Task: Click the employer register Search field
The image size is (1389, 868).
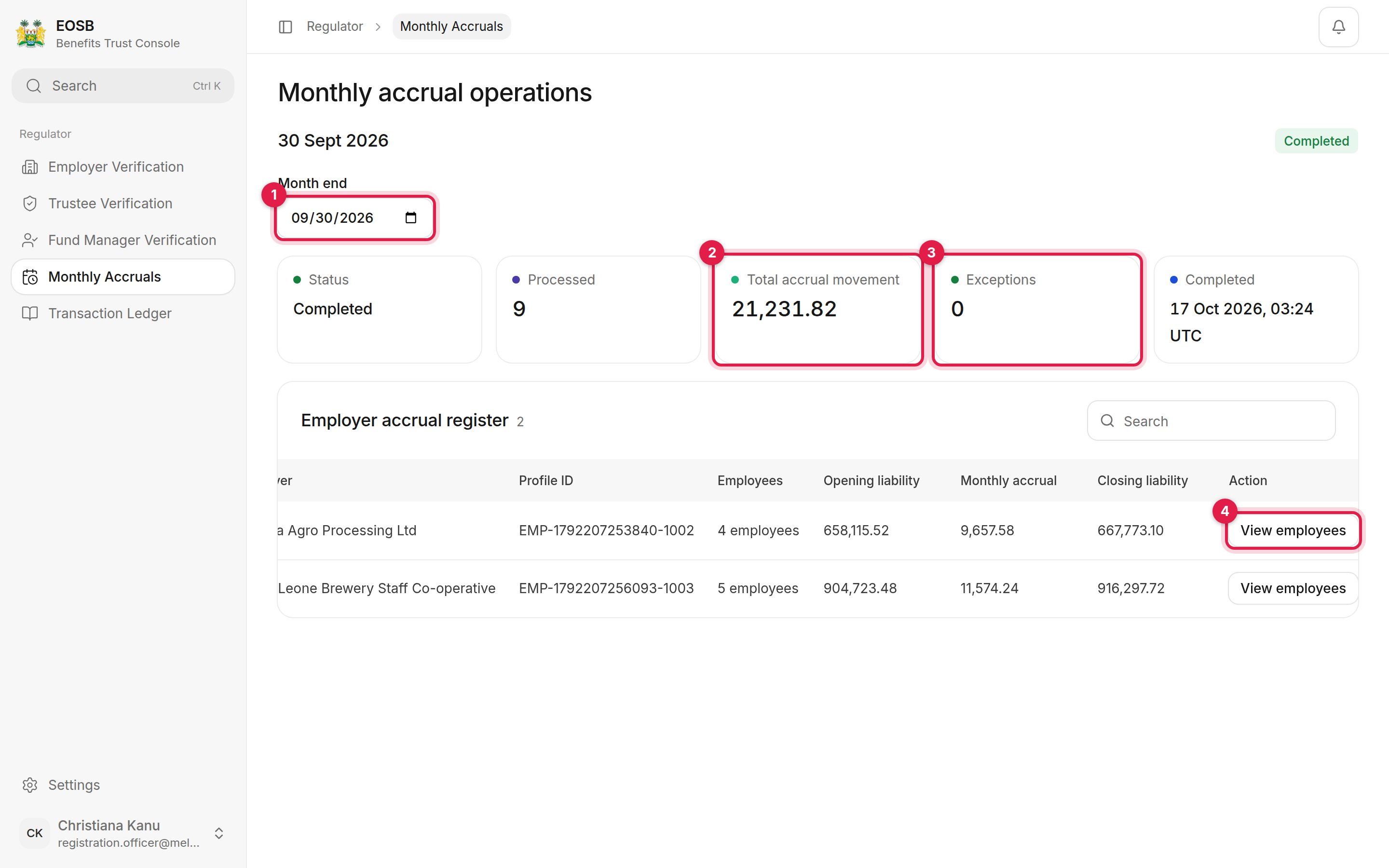Action: [x=1211, y=421]
